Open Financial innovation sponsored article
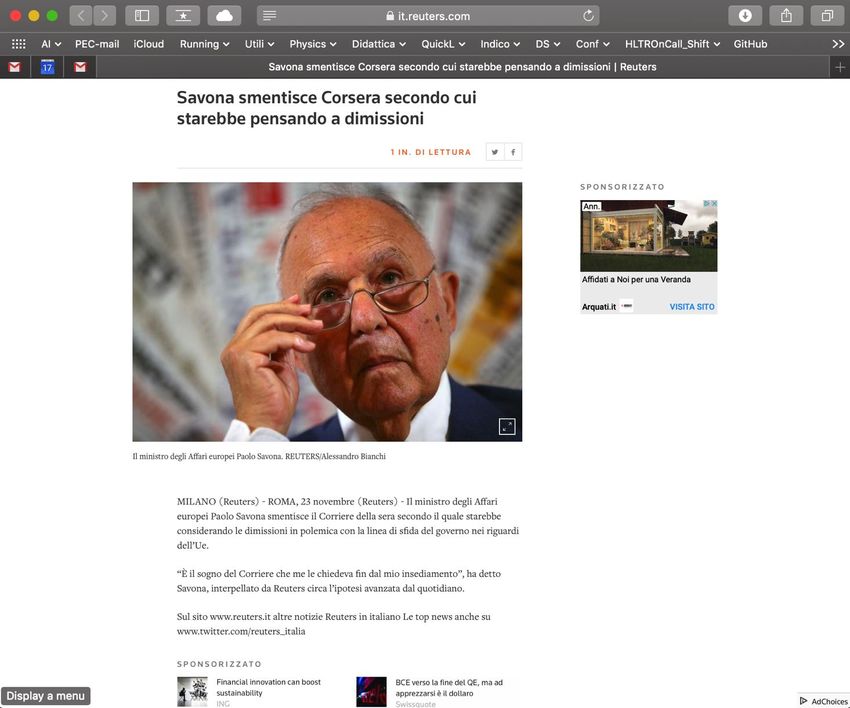Screen dimensions: 850x708 pyautogui.click(x=268, y=687)
